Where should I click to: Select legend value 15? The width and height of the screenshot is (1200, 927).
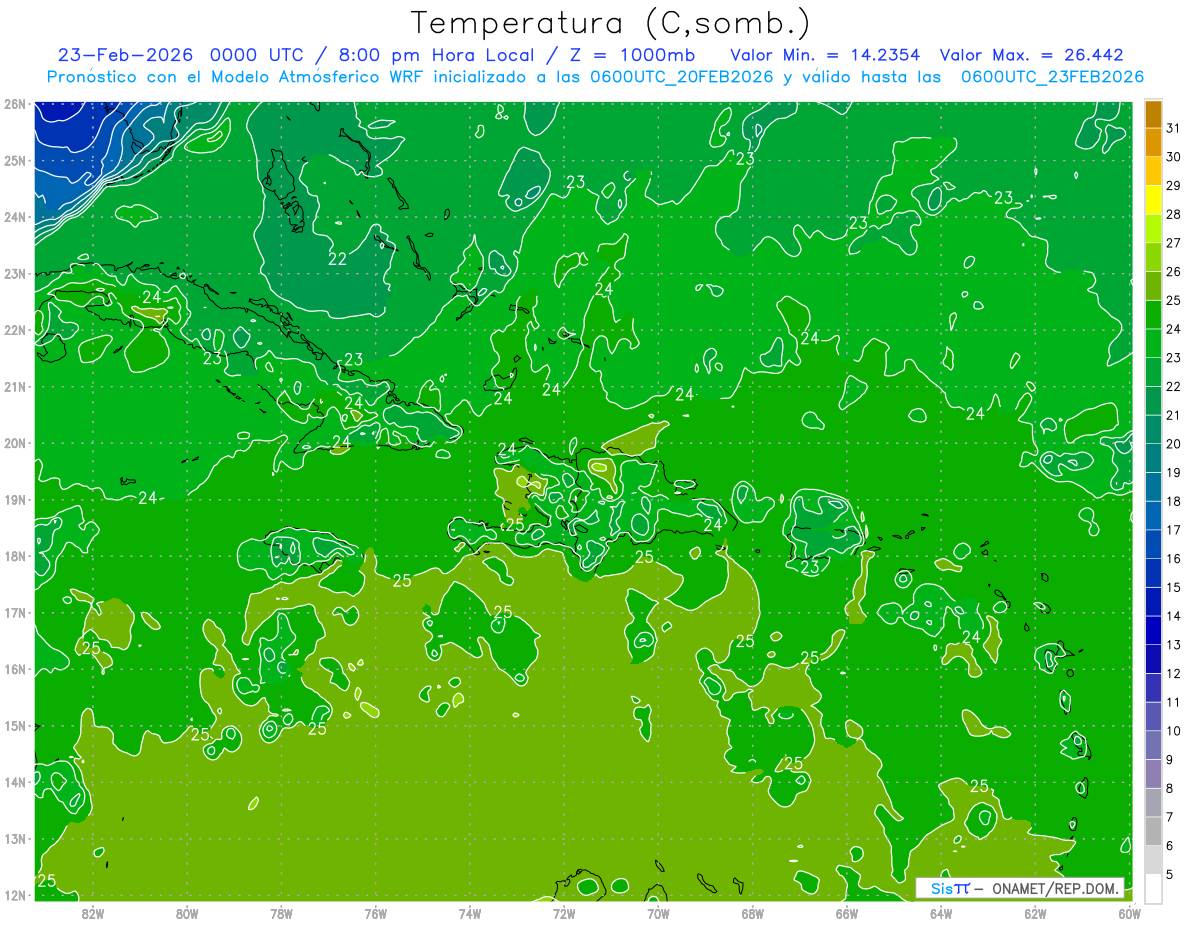click(1173, 587)
